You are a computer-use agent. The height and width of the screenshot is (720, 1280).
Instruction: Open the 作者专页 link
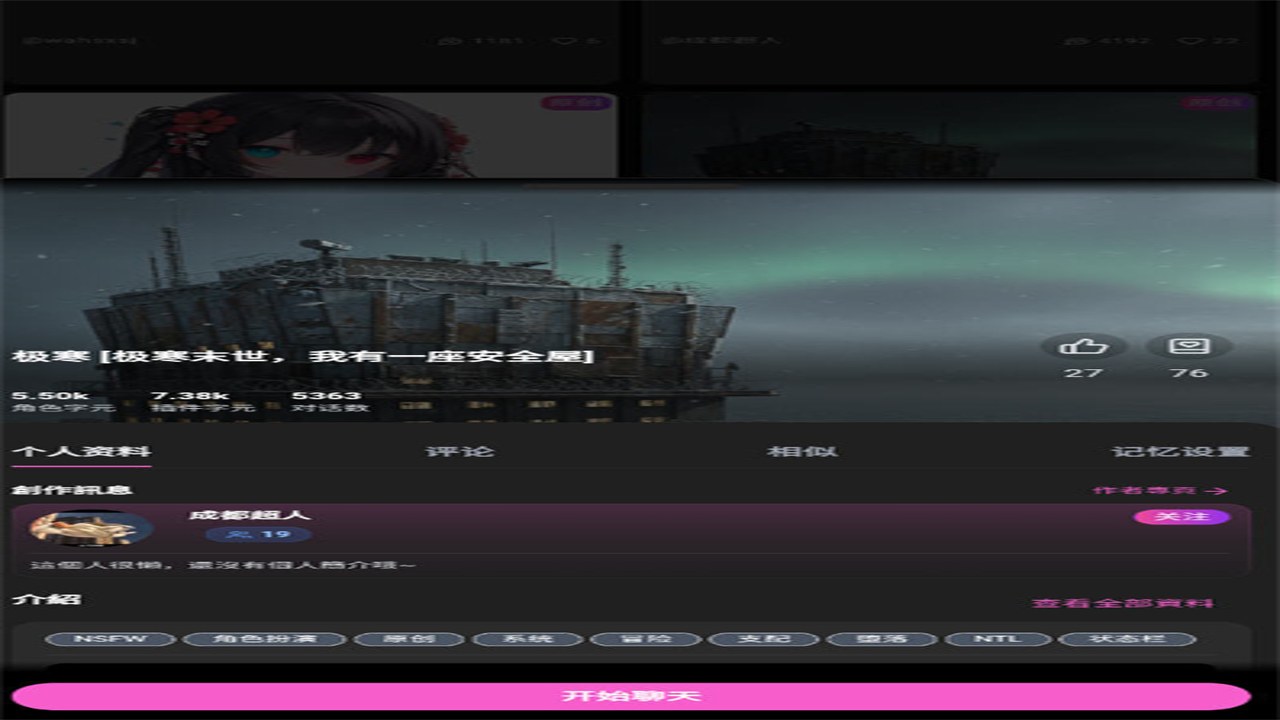(1160, 490)
